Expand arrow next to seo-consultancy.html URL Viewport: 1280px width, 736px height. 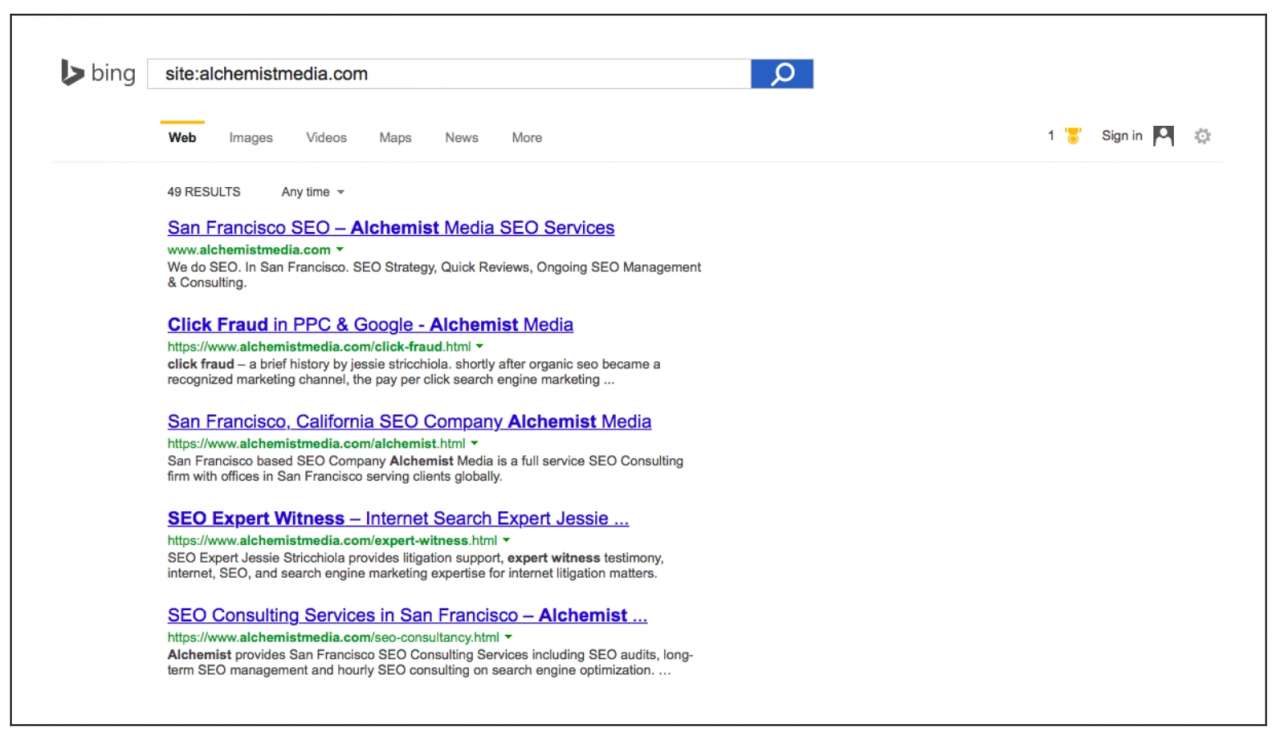pyautogui.click(x=508, y=637)
